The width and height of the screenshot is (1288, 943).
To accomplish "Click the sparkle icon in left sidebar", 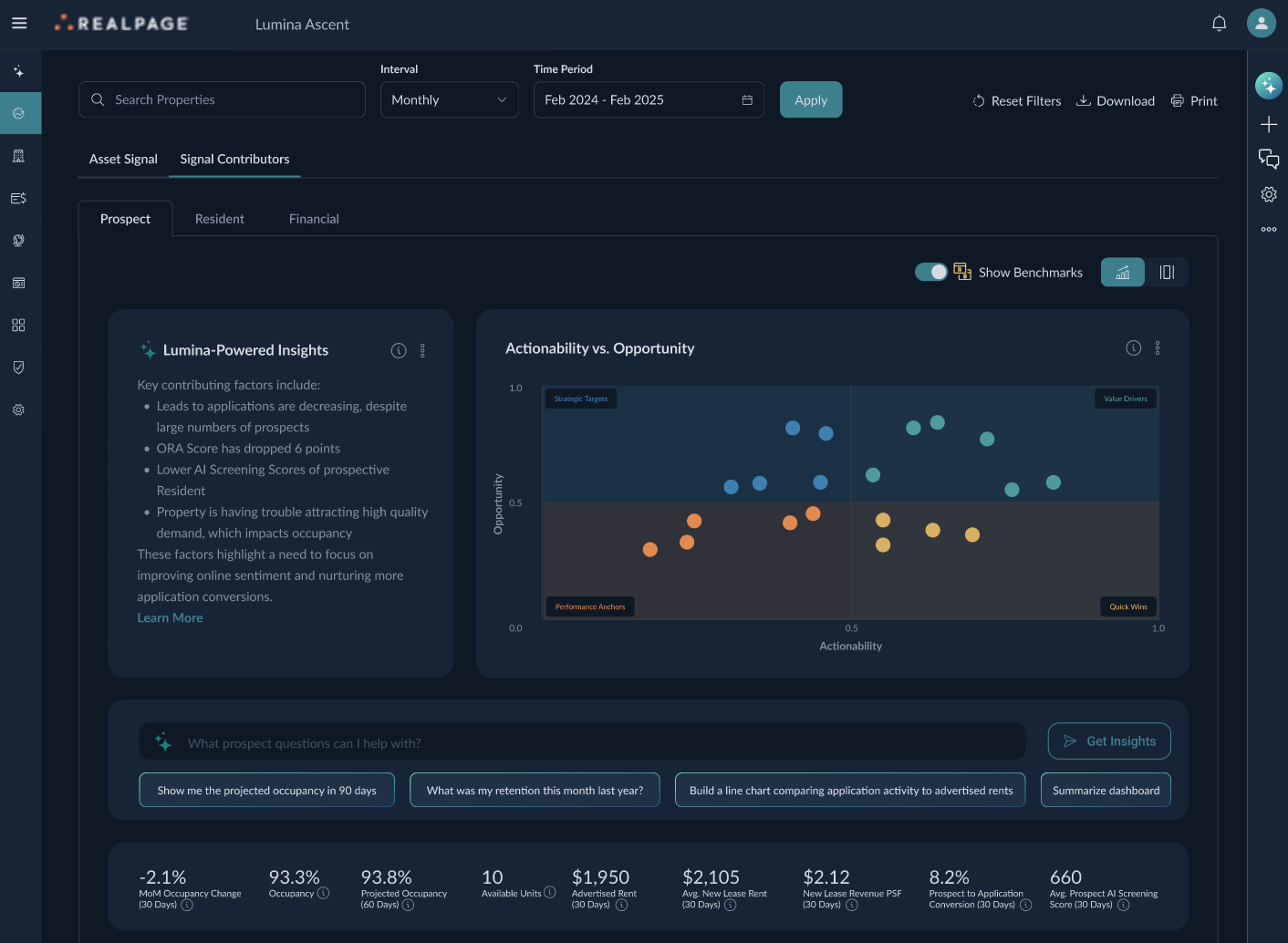I will (x=18, y=71).
